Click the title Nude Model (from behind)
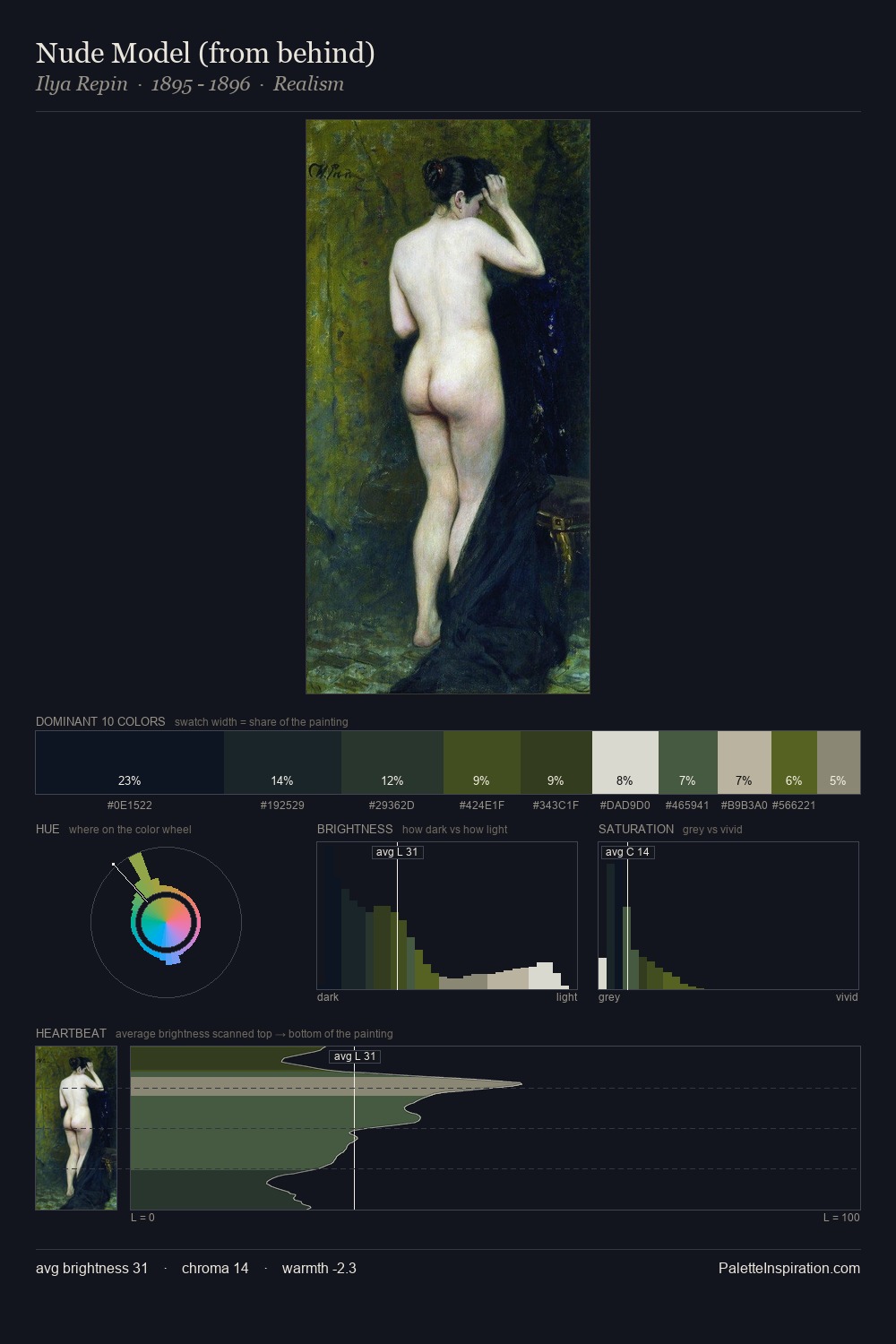Viewport: 896px width, 1344px height. pyautogui.click(x=205, y=53)
